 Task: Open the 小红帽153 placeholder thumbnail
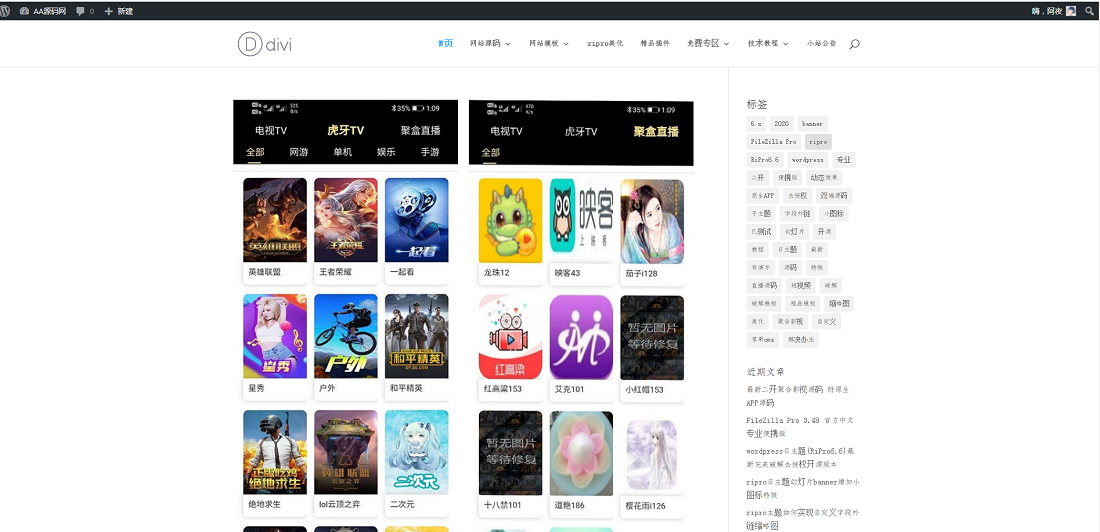(652, 338)
